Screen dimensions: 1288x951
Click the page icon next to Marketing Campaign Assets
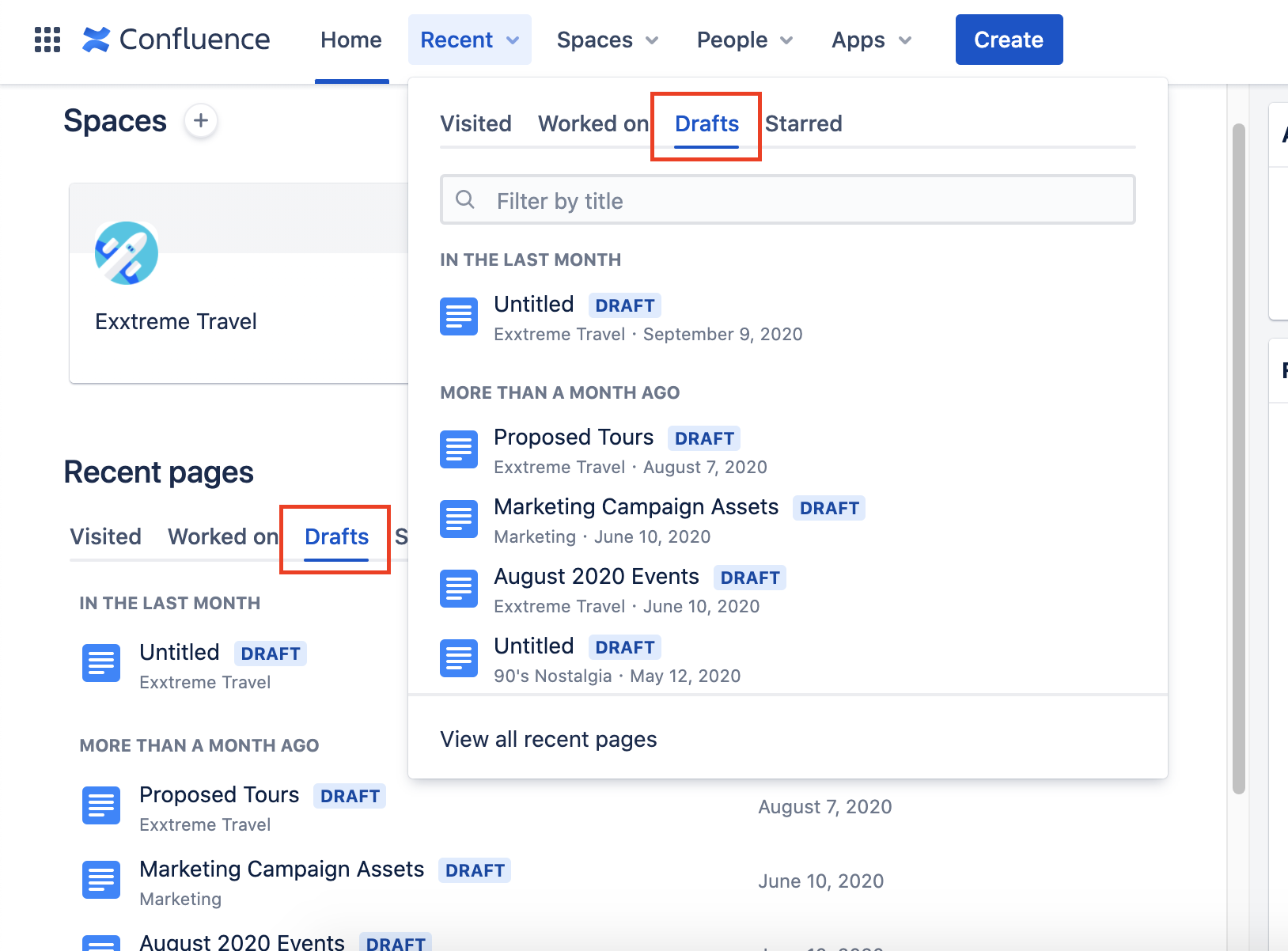(458, 518)
